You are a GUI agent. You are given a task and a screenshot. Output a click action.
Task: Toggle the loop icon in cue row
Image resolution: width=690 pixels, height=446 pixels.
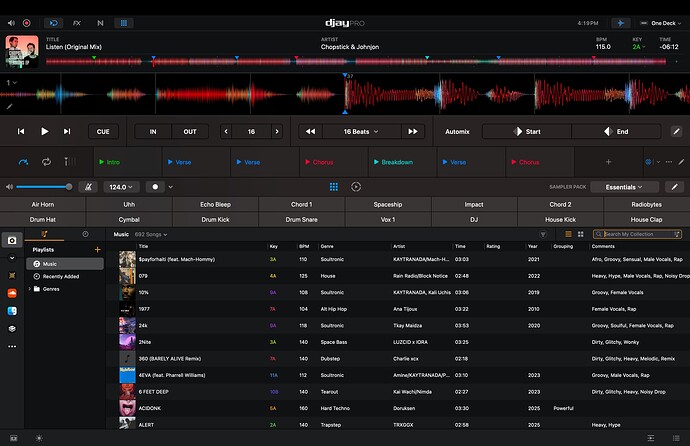point(46,162)
